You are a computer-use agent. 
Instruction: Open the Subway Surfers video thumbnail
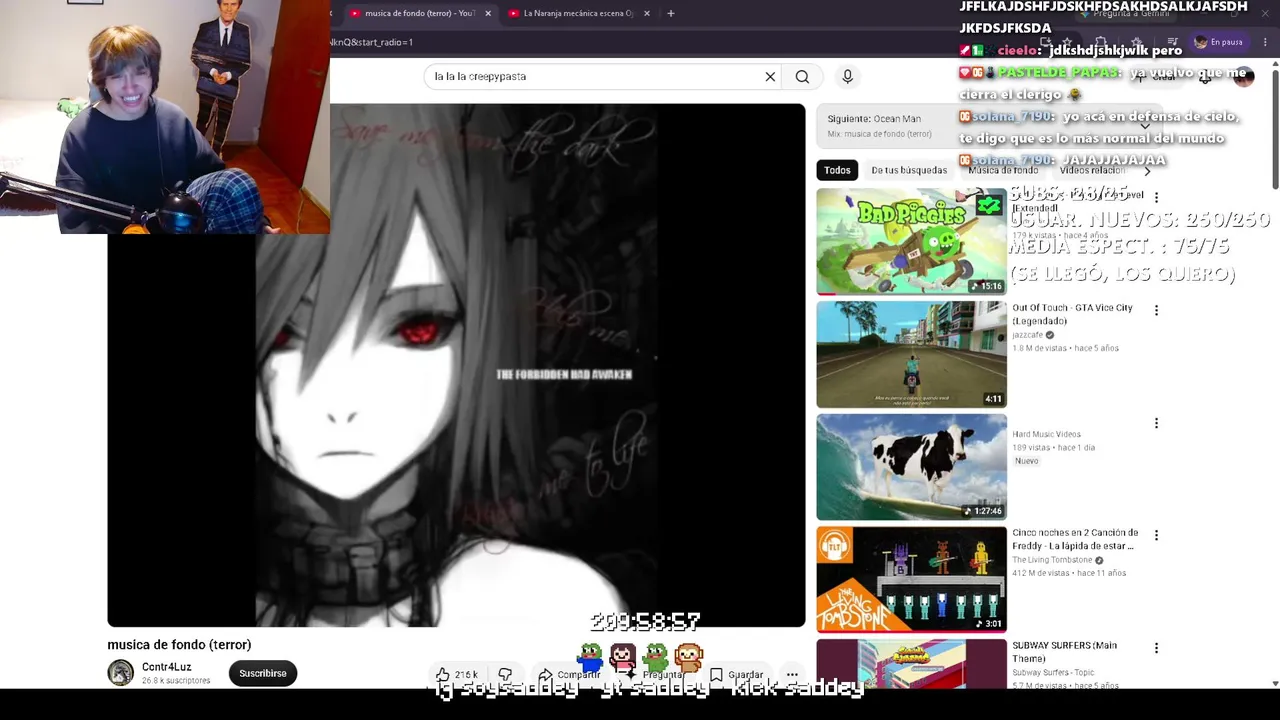[x=911, y=664]
